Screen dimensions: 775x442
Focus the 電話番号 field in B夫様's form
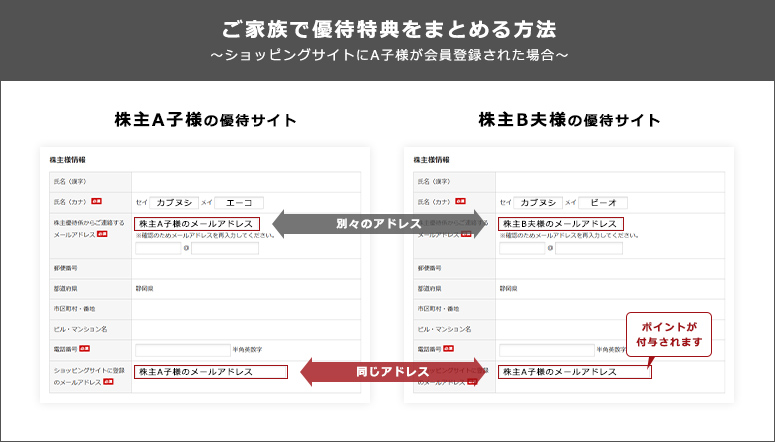(547, 350)
